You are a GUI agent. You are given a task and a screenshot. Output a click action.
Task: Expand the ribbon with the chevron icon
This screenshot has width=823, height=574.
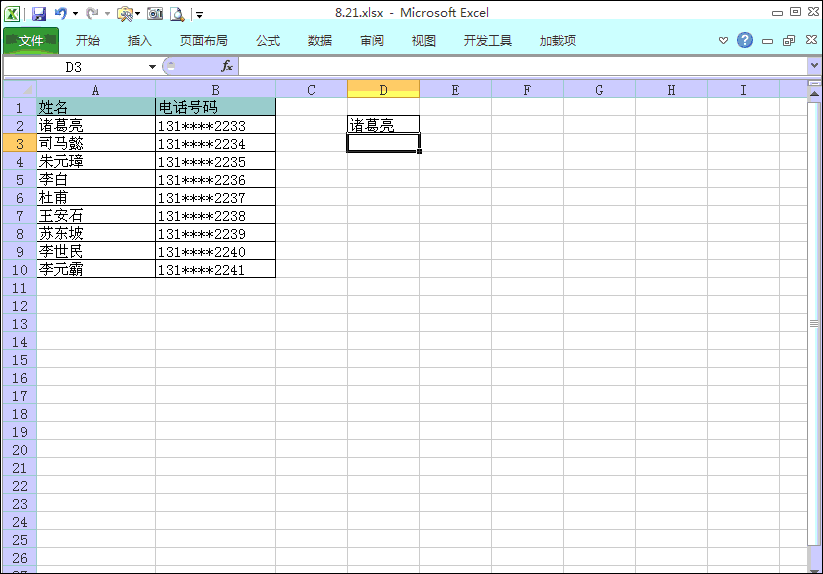pos(723,40)
